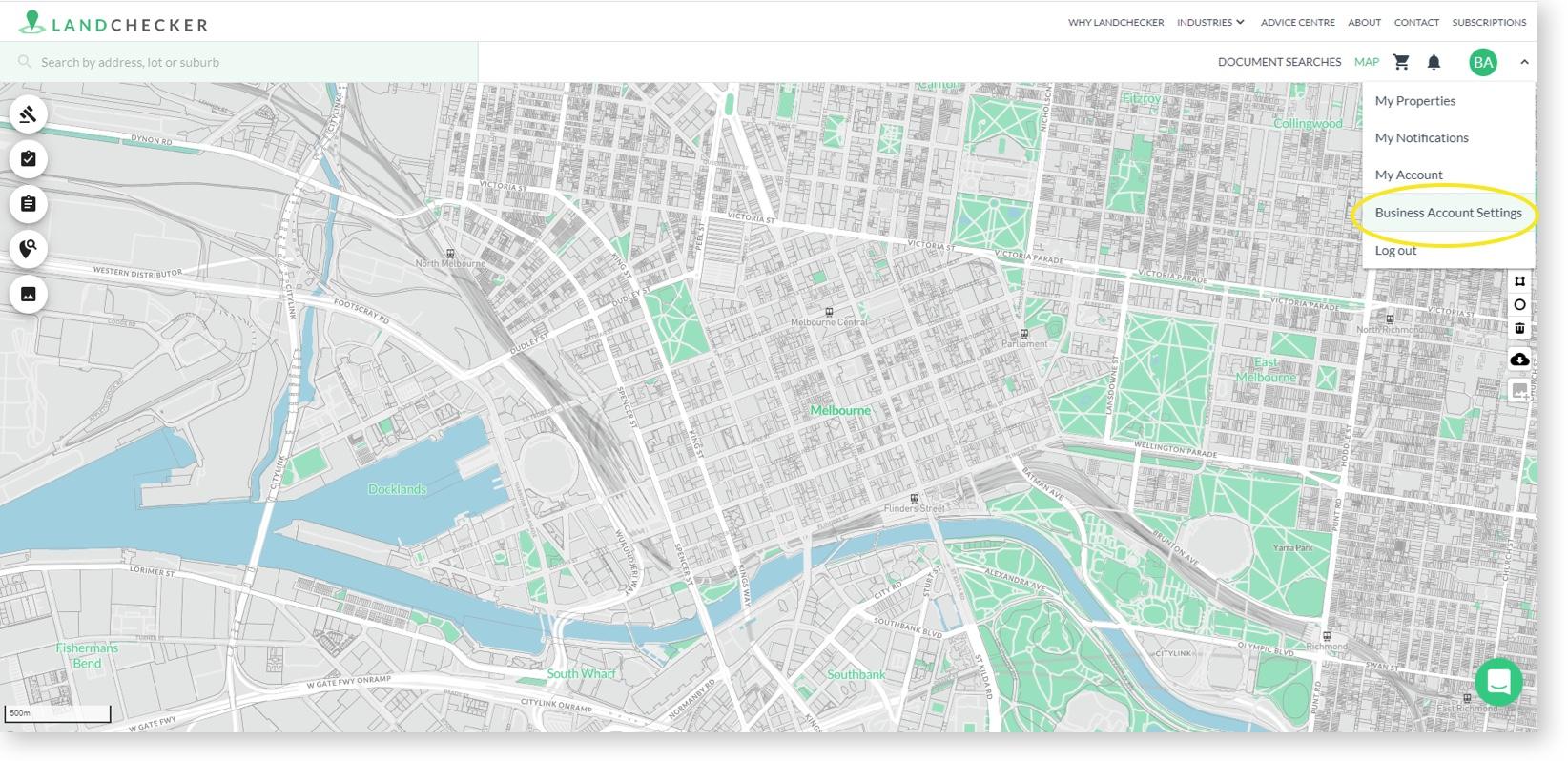The image size is (1568, 761).
Task: Open Document Searches
Action: [x=1279, y=62]
